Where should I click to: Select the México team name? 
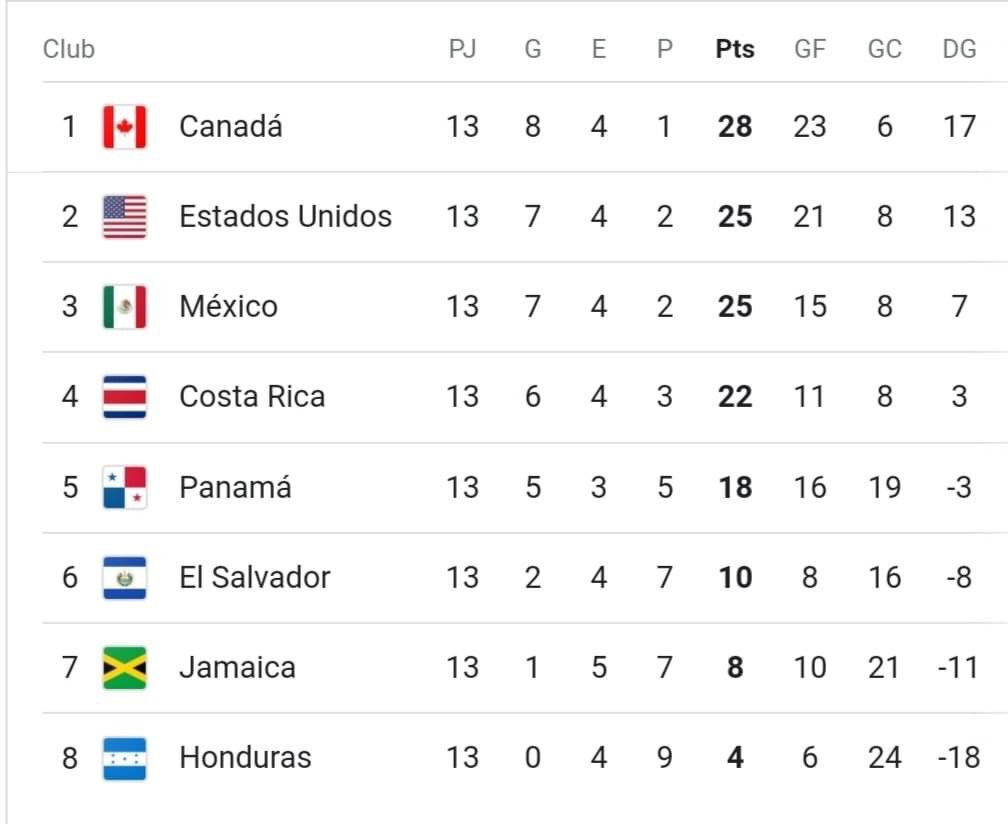pos(228,307)
